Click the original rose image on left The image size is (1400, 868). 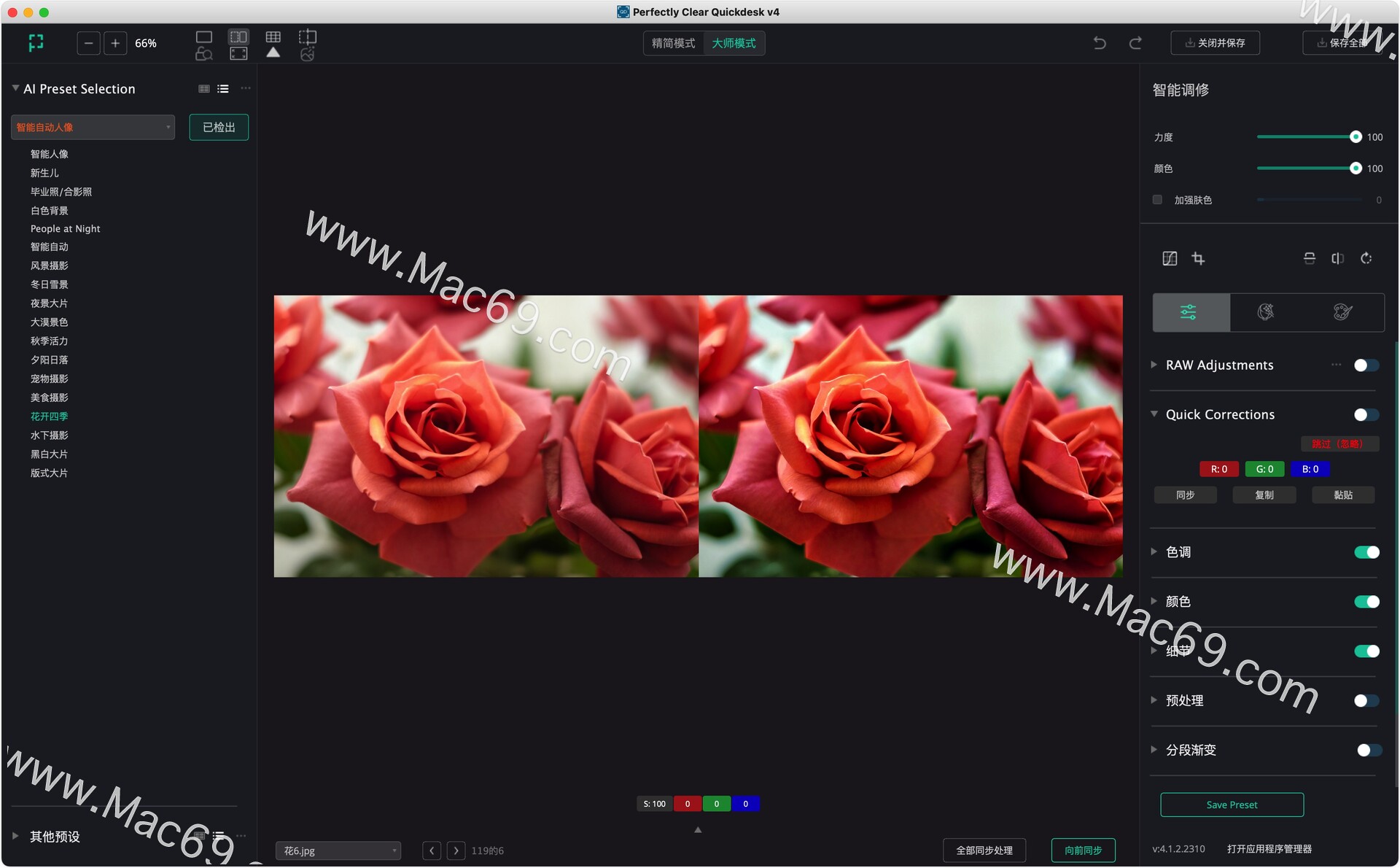(x=486, y=436)
